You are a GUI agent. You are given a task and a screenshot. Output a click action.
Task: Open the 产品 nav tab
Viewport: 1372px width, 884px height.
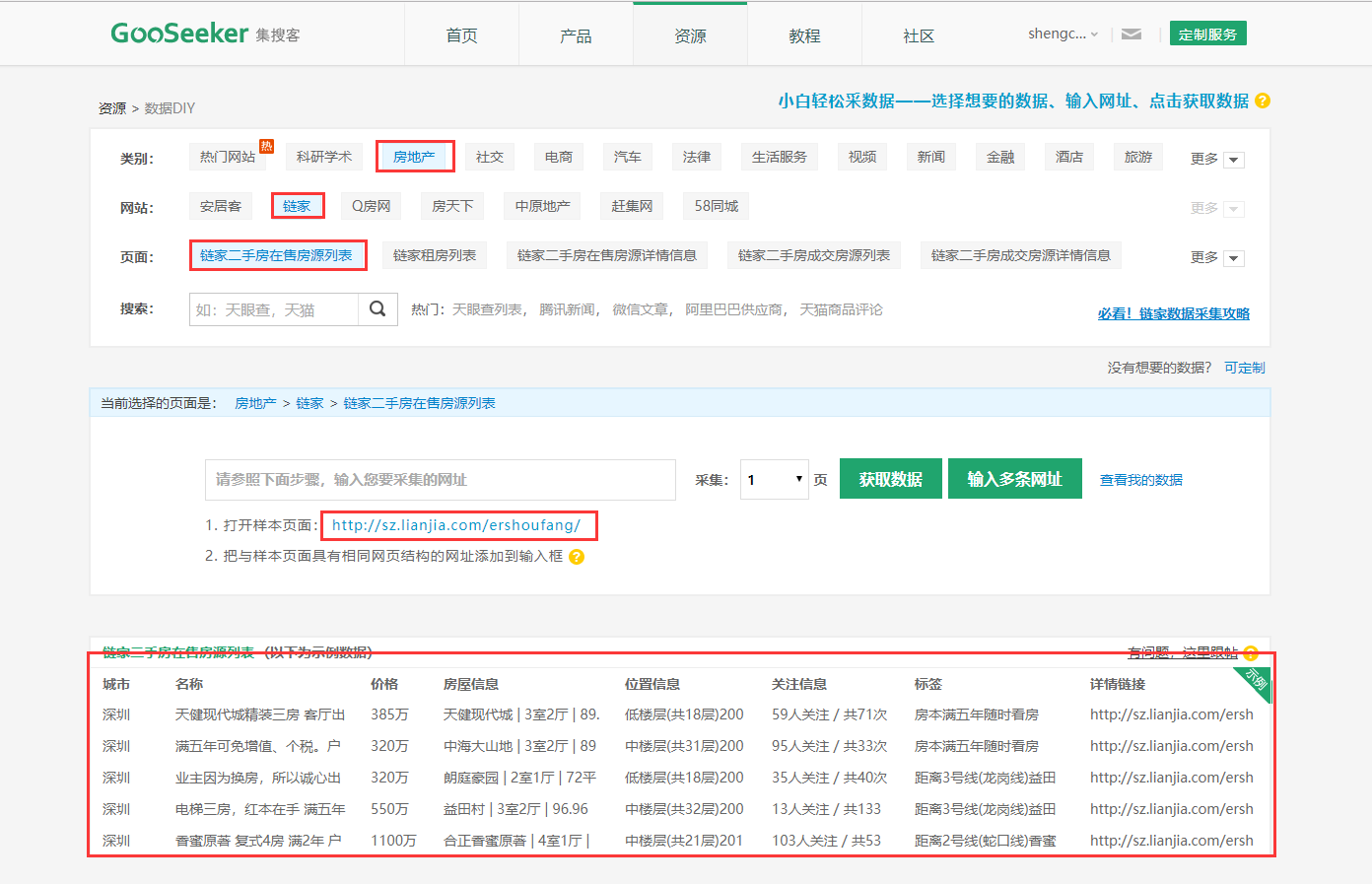[576, 35]
